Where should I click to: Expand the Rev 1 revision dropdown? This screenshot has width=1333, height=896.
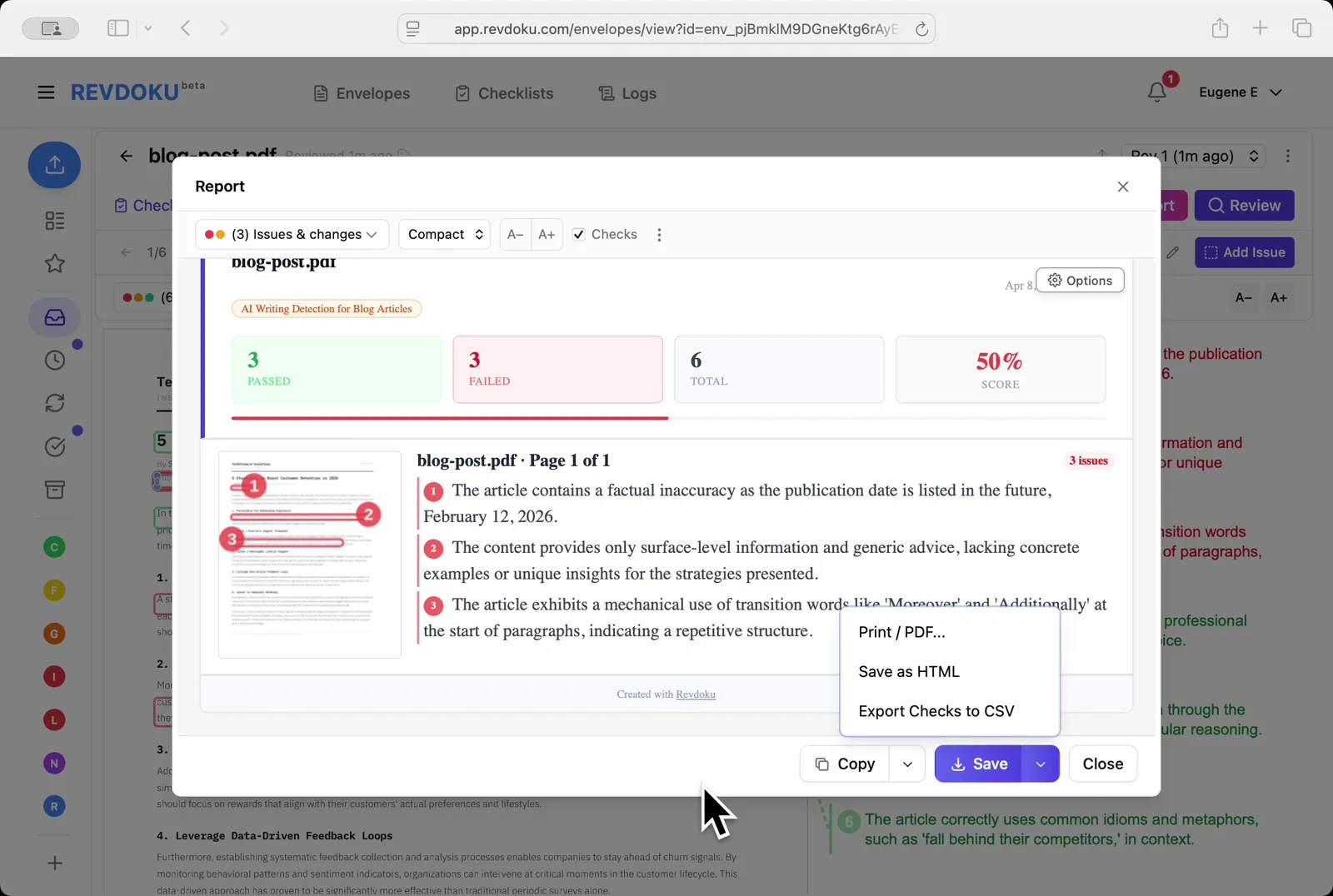point(1192,156)
